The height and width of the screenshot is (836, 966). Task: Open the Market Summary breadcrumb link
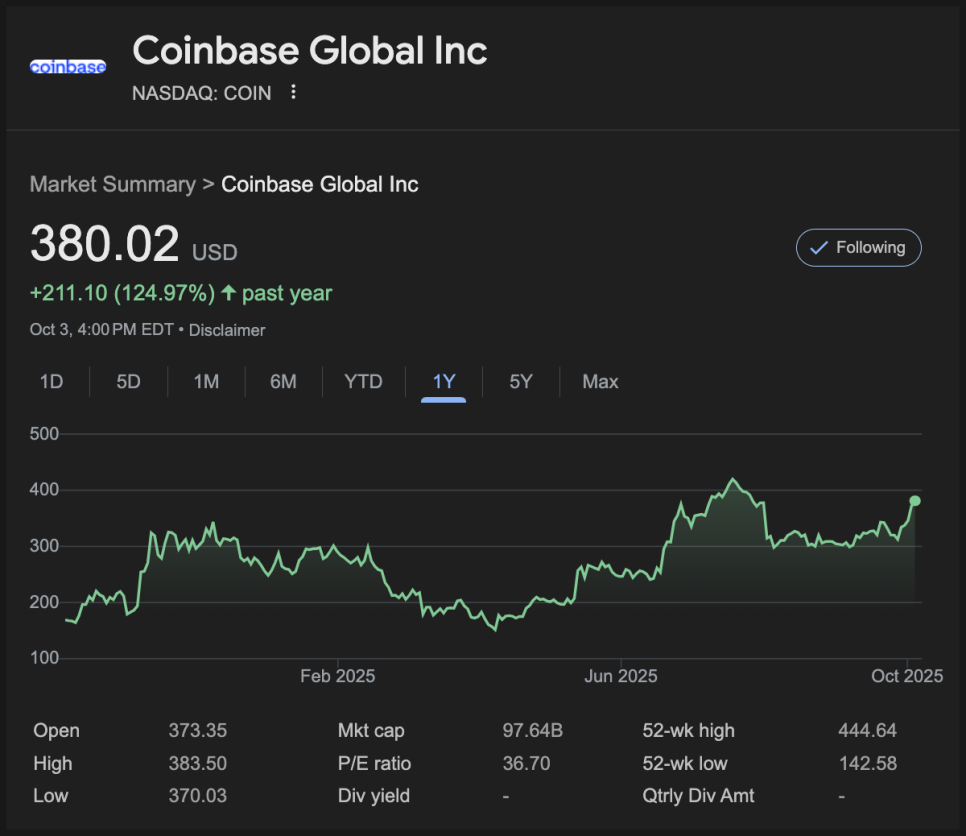(x=112, y=184)
